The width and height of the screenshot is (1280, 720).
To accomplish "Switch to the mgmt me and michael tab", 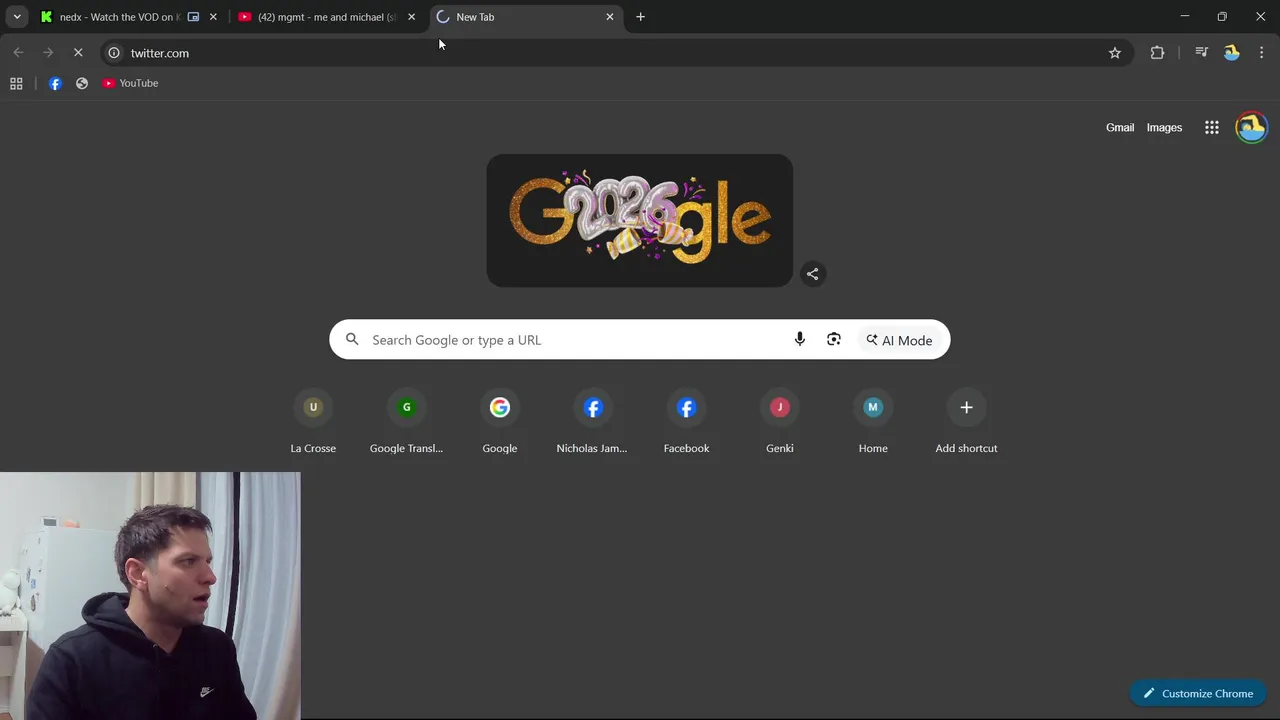I will 327,17.
